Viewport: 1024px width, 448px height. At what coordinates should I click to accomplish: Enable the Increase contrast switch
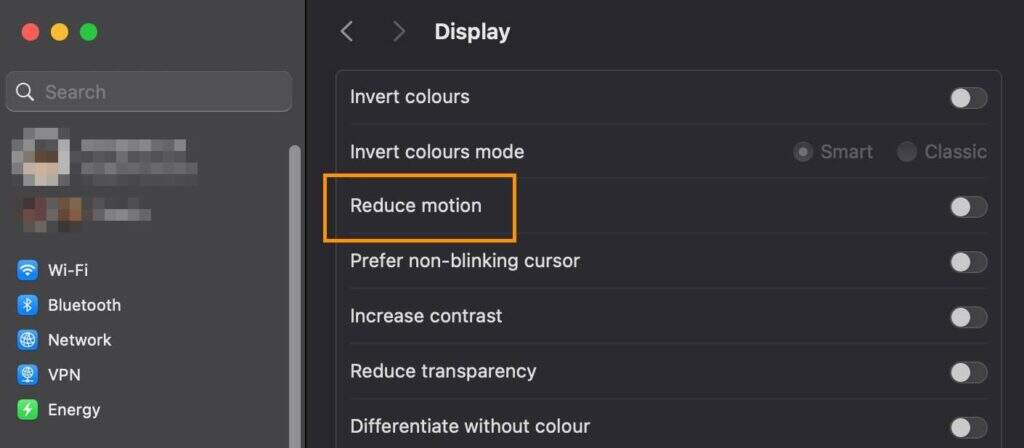[x=967, y=317]
